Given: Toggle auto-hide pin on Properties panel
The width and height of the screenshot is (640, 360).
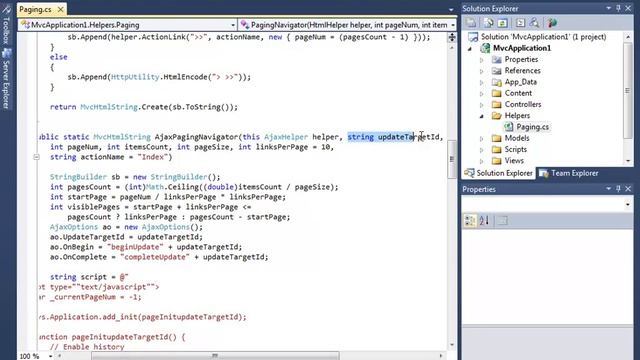Looking at the screenshot, I should pos(618,189).
